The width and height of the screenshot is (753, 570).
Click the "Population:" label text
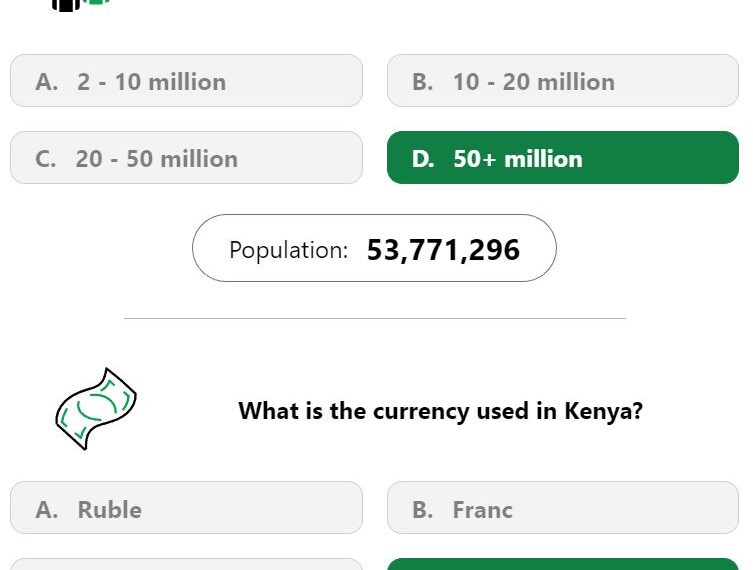[289, 250]
